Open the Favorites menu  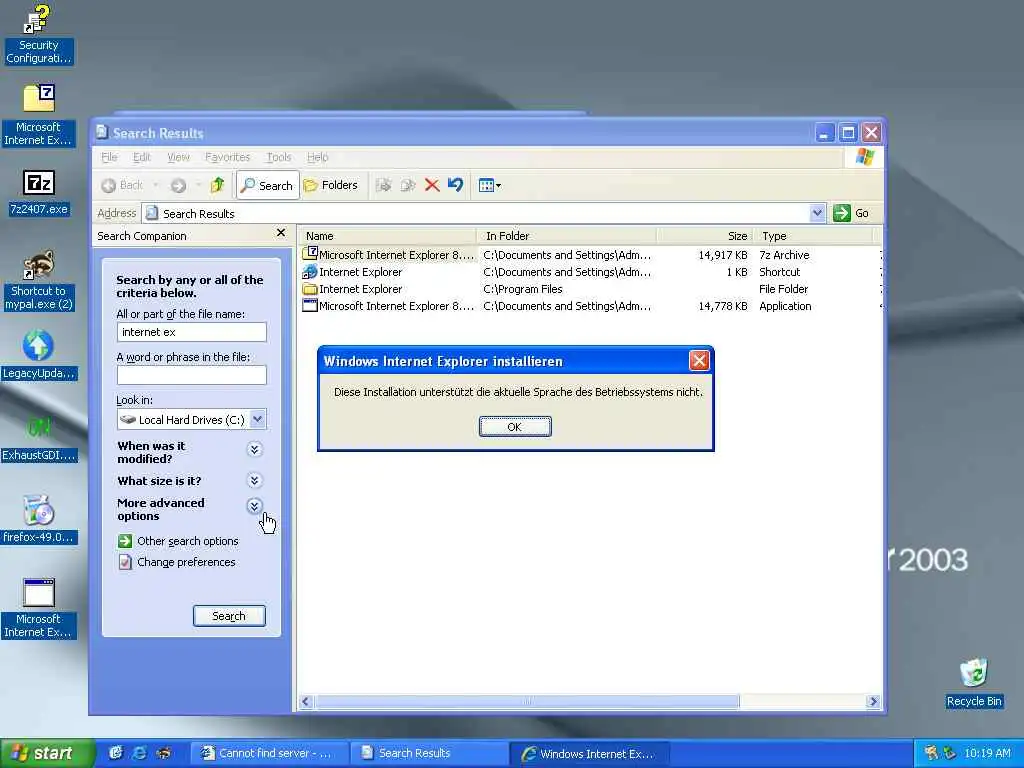[227, 157]
